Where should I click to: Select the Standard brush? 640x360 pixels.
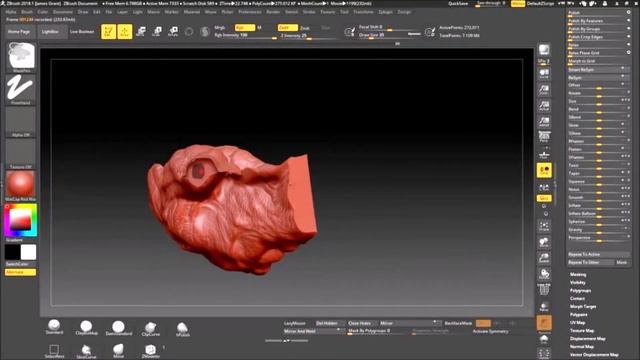pyautogui.click(x=54, y=327)
